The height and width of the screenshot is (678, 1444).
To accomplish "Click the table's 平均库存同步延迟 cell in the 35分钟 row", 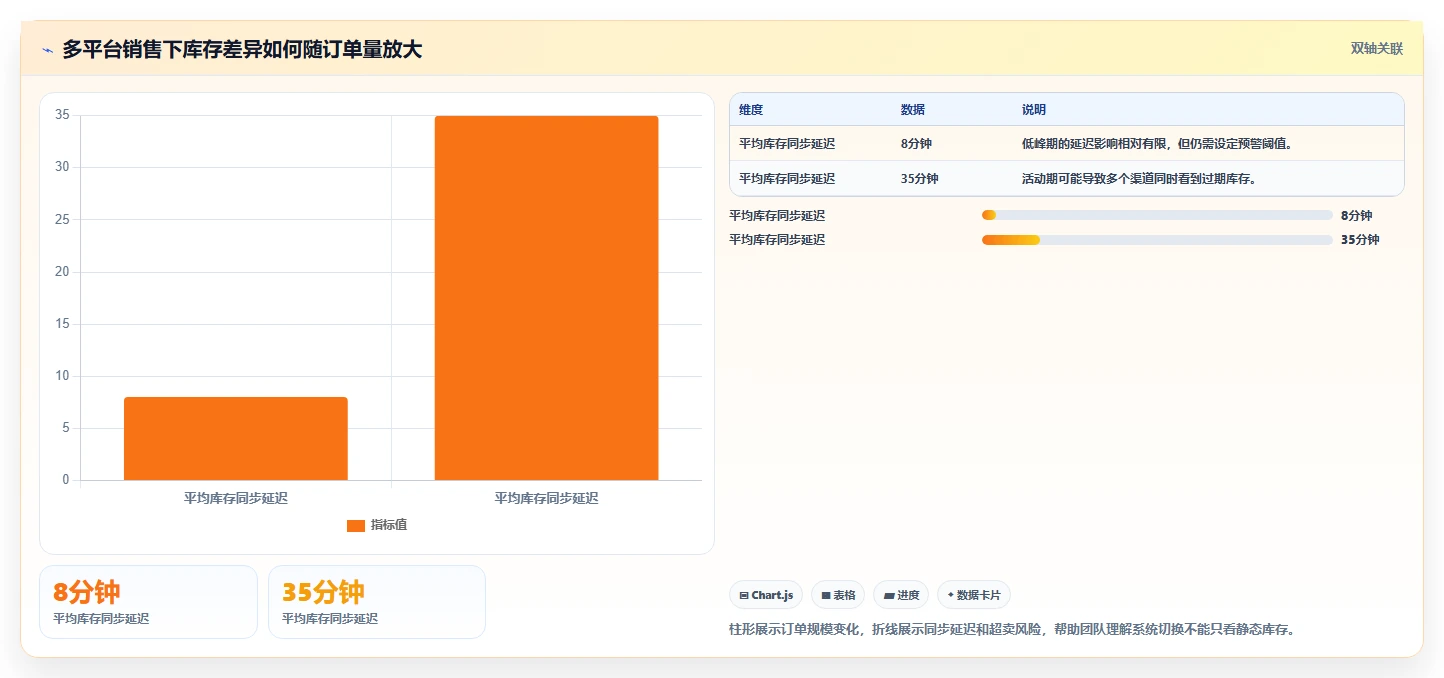I will 787,179.
